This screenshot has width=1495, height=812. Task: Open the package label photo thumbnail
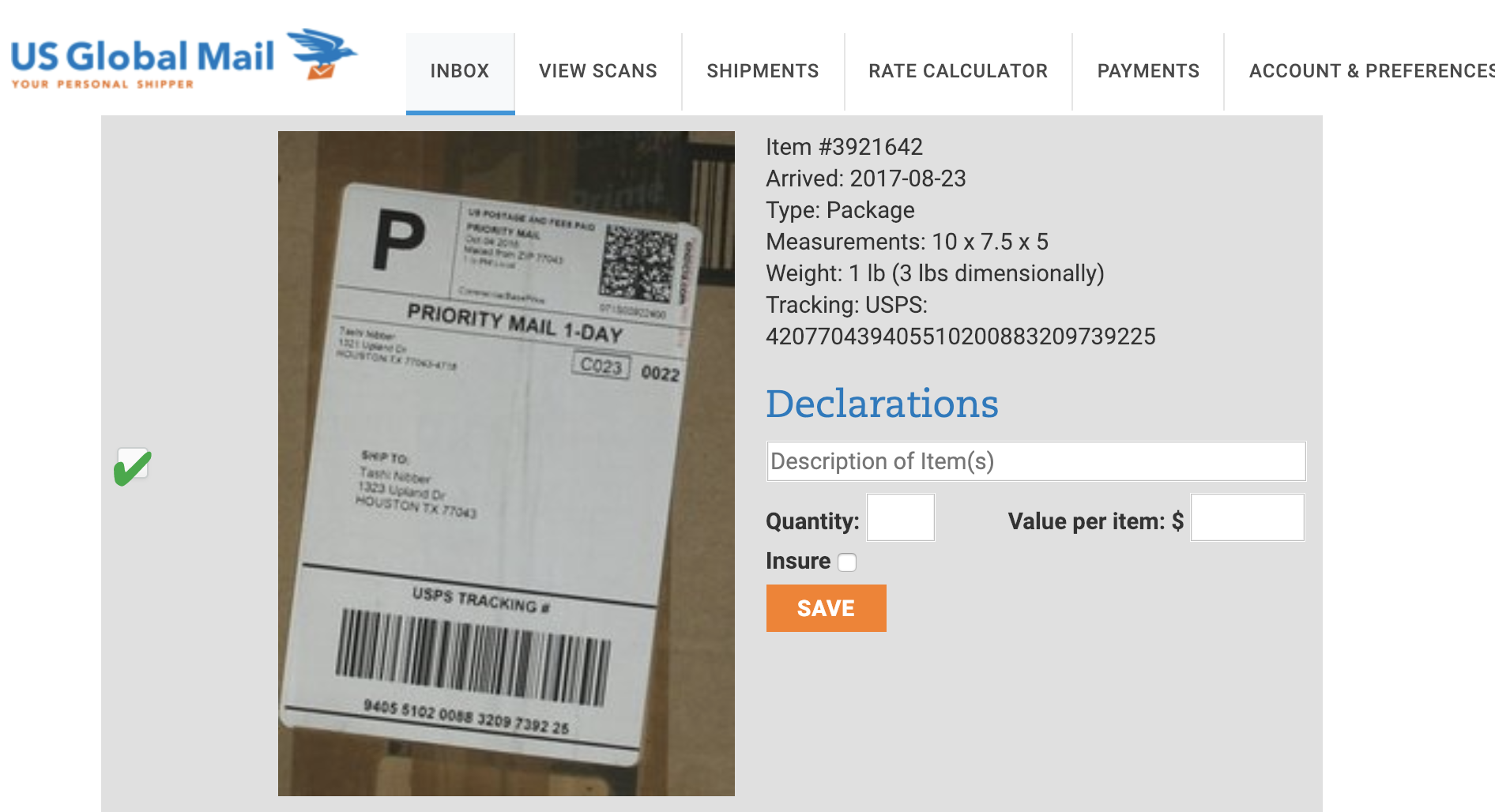point(506,463)
